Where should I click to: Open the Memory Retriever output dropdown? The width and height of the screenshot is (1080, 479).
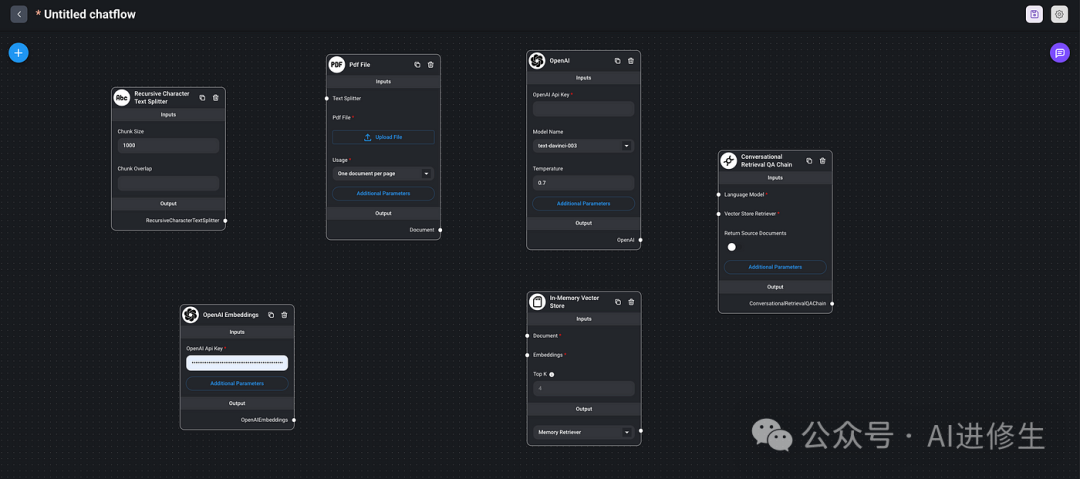tap(583, 432)
